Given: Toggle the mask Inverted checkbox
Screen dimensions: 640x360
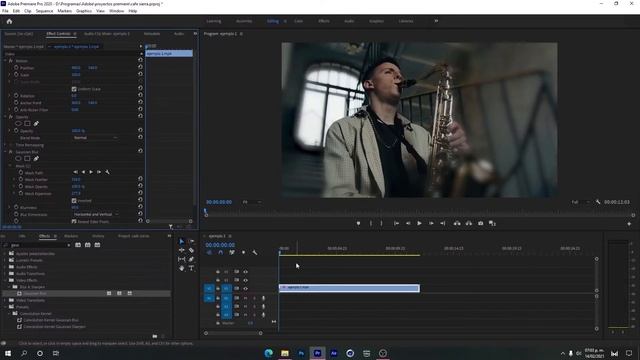Looking at the screenshot, I should 74,200.
